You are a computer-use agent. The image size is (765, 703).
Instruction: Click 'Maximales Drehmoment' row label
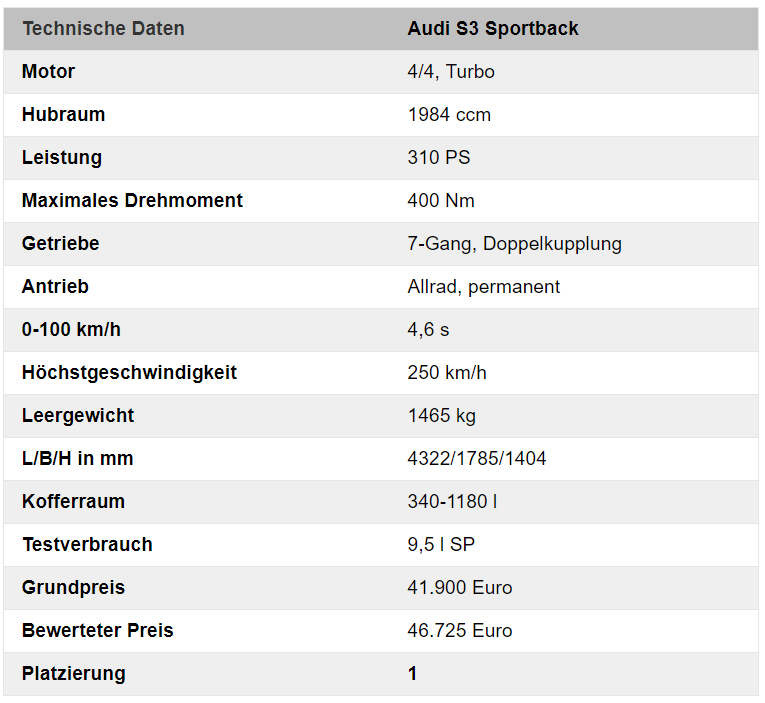132,201
